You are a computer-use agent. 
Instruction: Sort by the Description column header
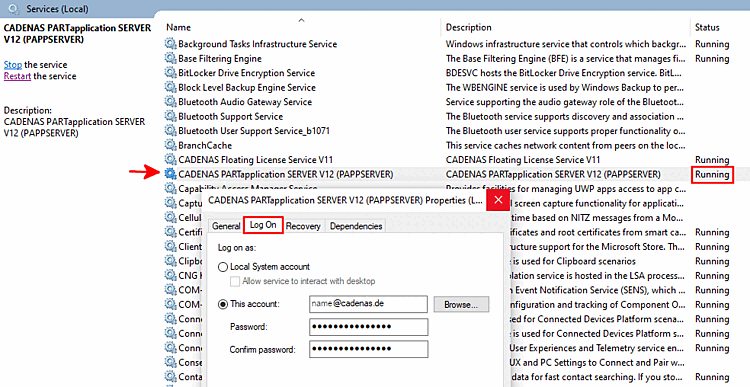click(x=468, y=27)
